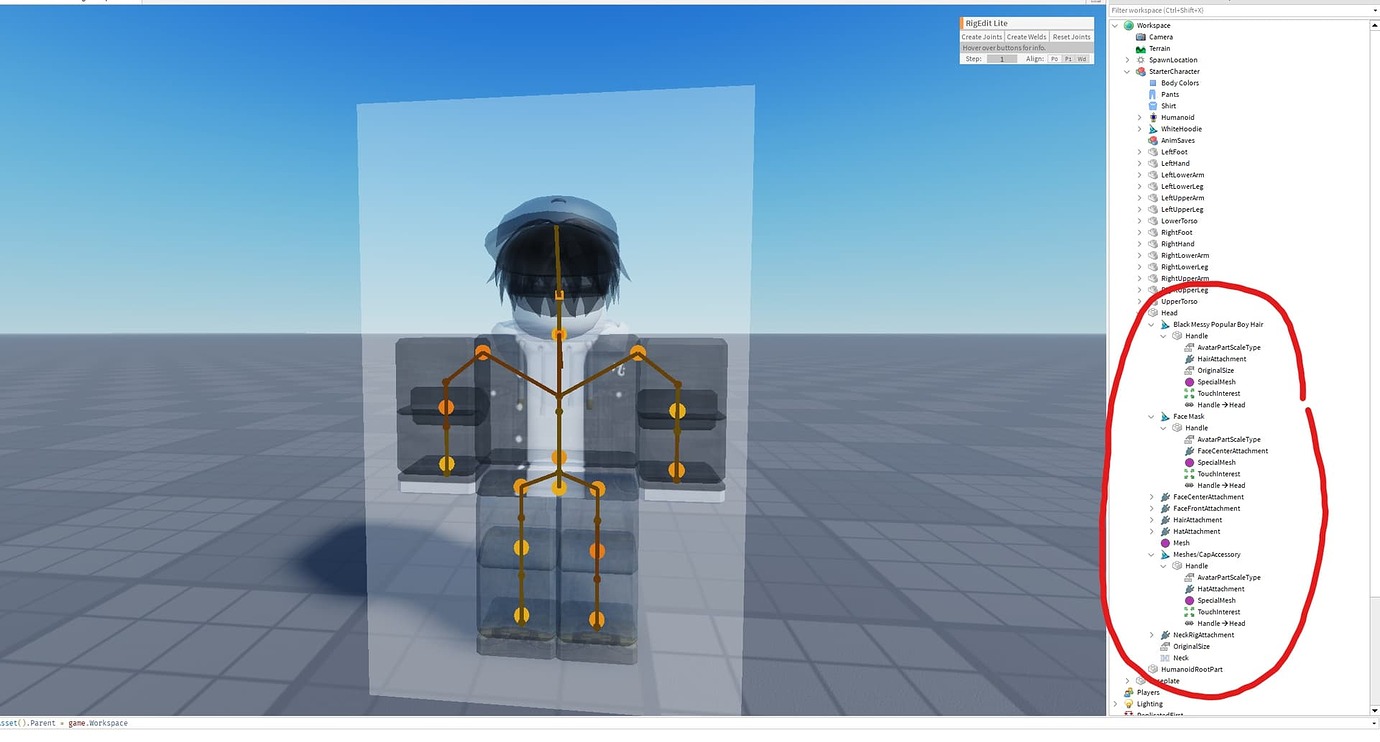Click the WhiteHoodie shirt icon

tap(1153, 128)
